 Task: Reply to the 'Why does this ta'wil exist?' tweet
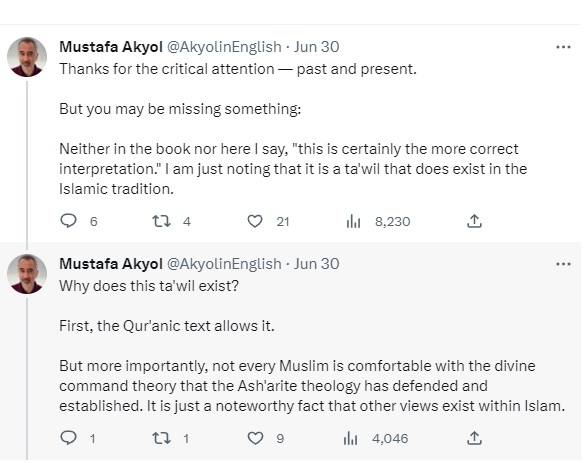click(x=69, y=438)
